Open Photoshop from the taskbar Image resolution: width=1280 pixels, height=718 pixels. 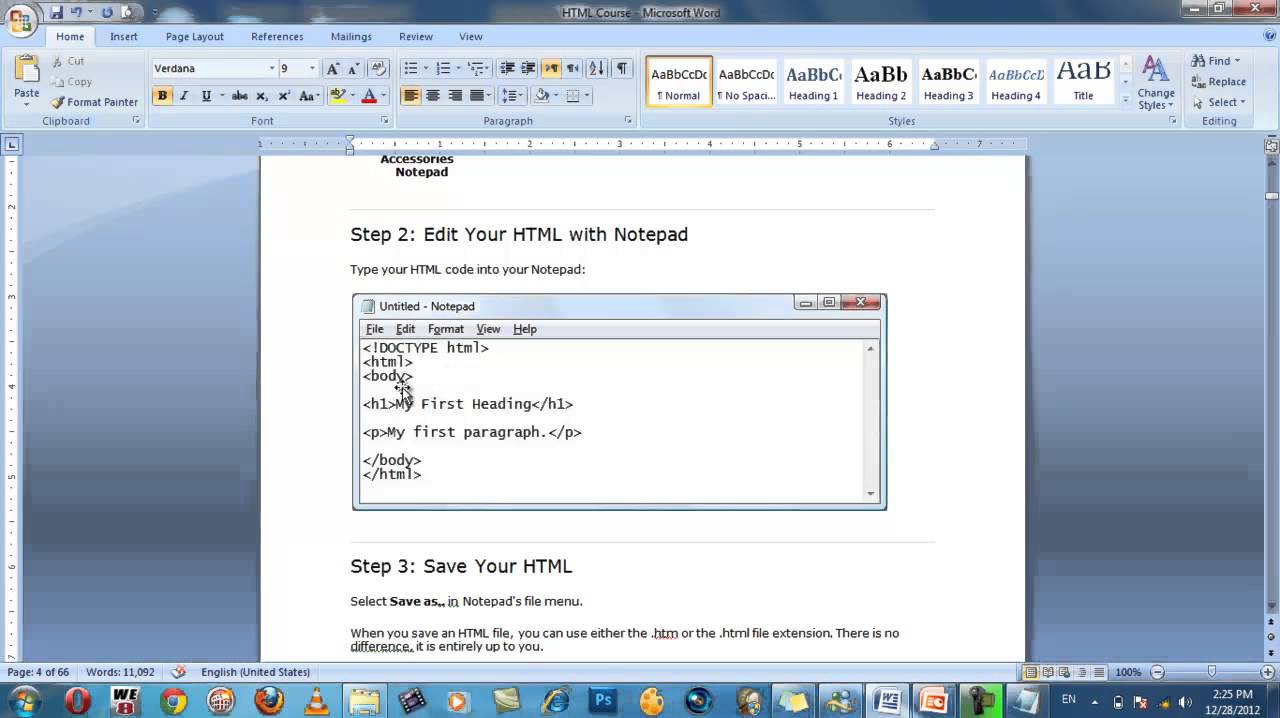coord(603,701)
